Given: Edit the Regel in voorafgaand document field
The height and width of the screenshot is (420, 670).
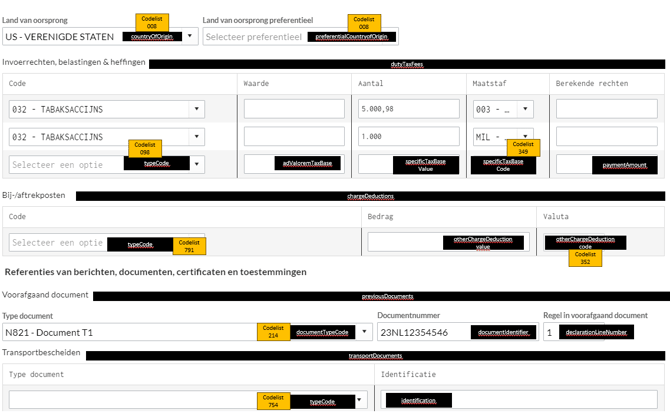Looking at the screenshot, I should [x=588, y=332].
